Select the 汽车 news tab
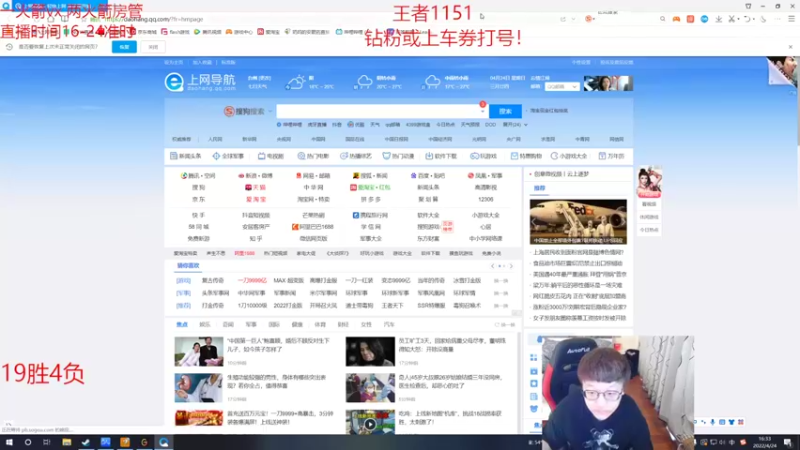Viewport: 800px width, 450px height. click(389, 324)
